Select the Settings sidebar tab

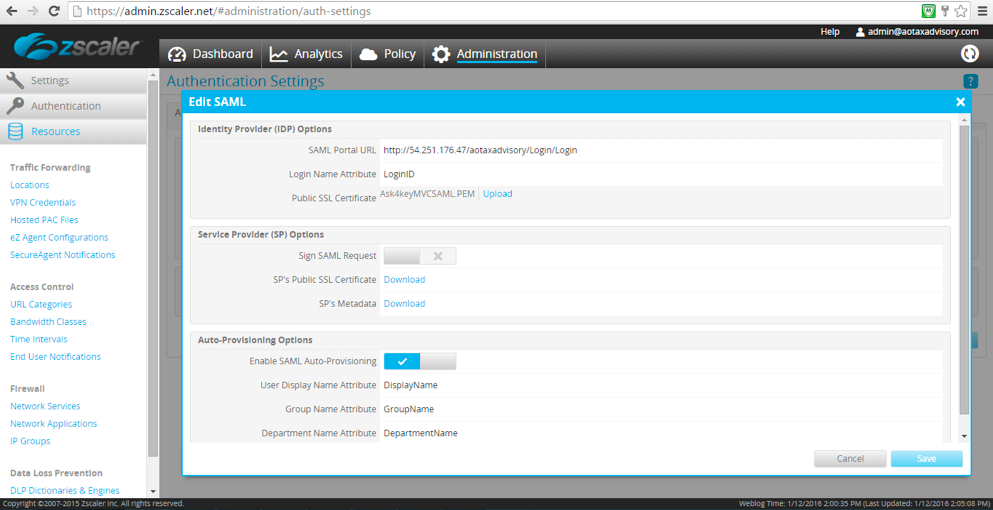tap(73, 80)
